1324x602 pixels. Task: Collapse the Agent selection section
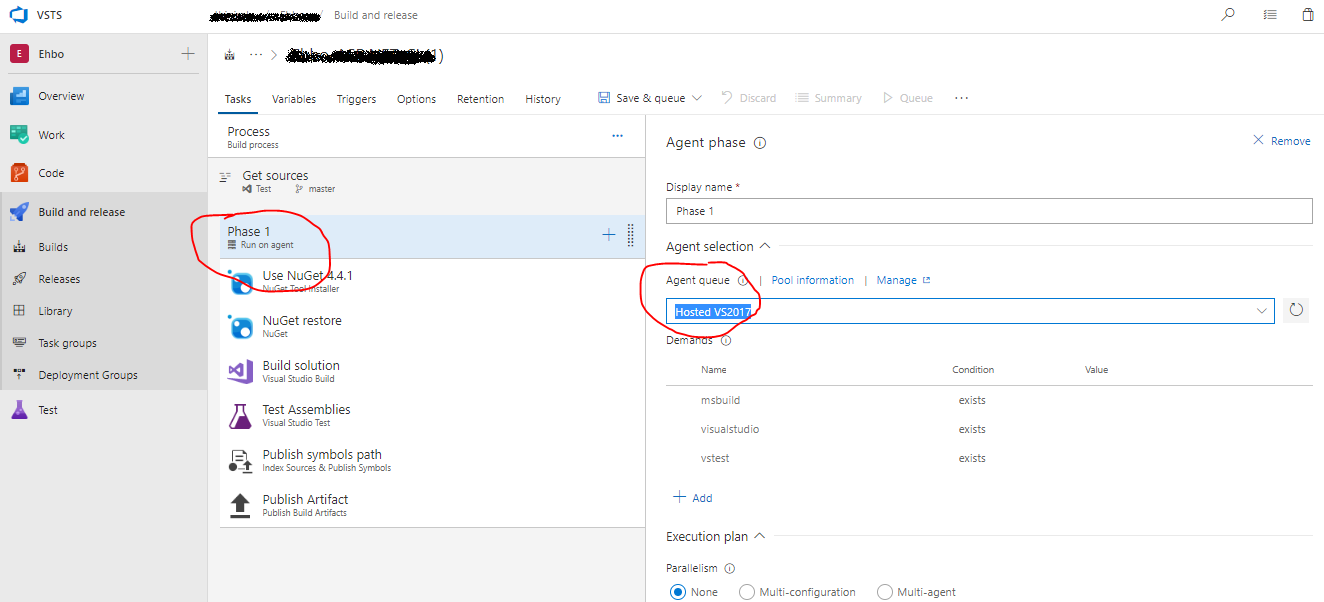click(x=765, y=246)
